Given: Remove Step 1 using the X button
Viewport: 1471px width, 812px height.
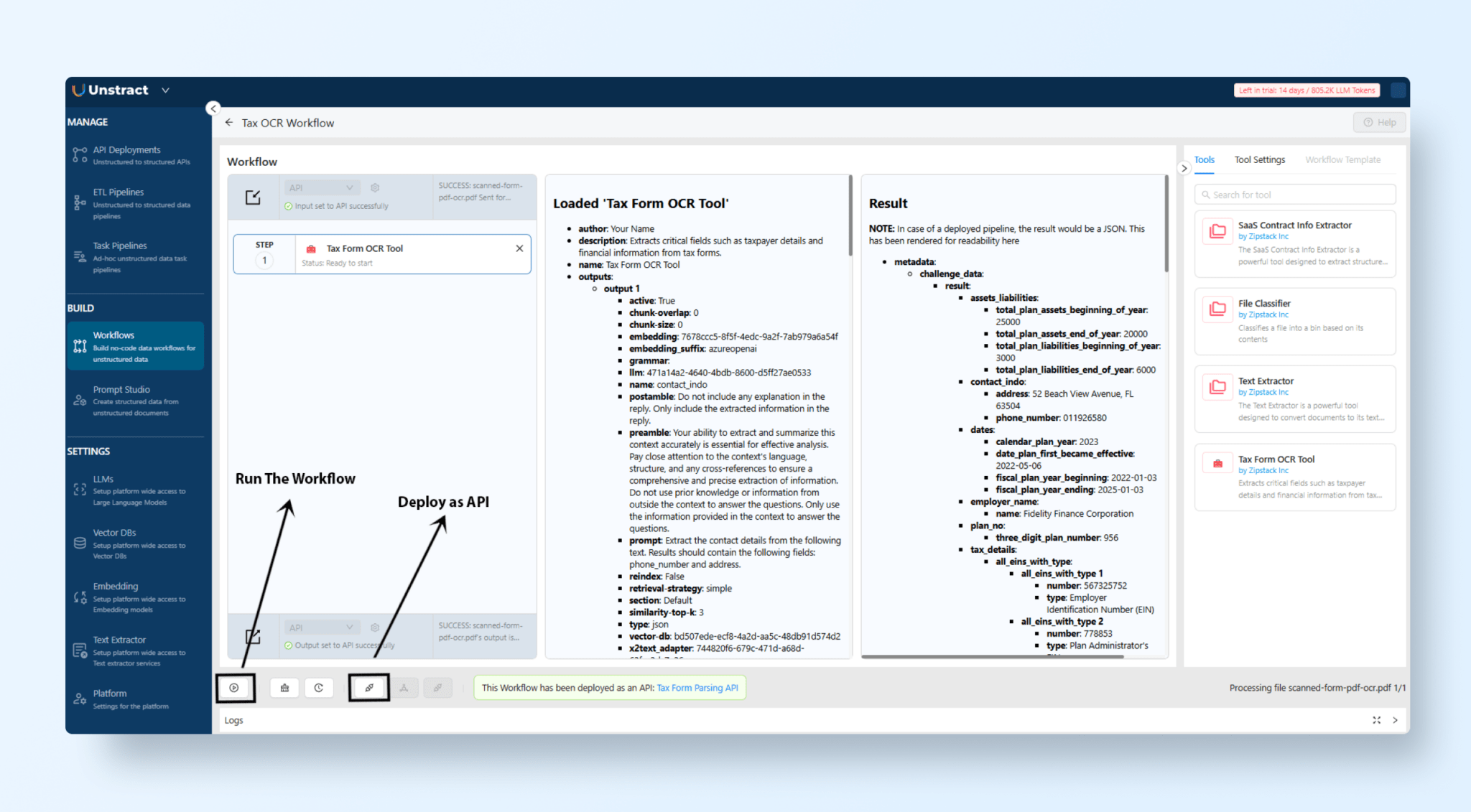Looking at the screenshot, I should click(x=519, y=248).
